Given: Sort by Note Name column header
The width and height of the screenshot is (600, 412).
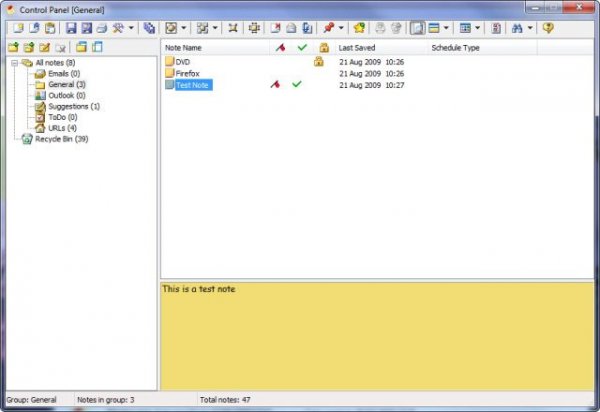Looking at the screenshot, I should (x=184, y=47).
